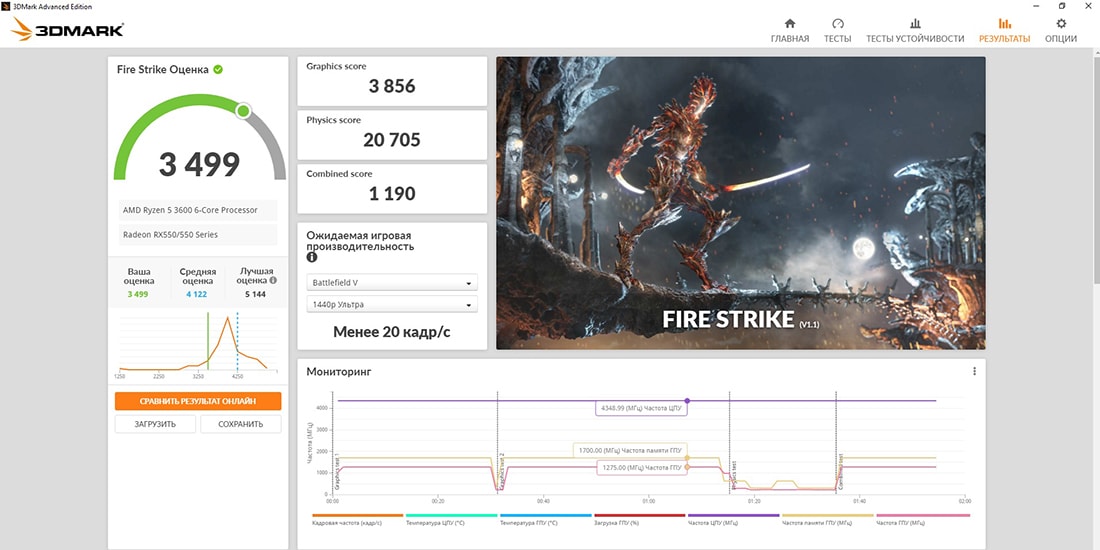Toggle Частота памяти ГПУ legend series
This screenshot has width=1100, height=550.
coord(827,520)
